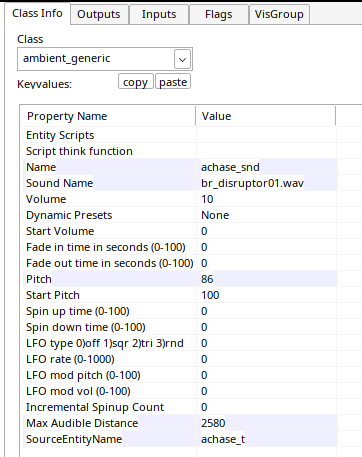Screen dimensions: 362x457
Task: Switch to the Flags tab
Action: point(219,14)
